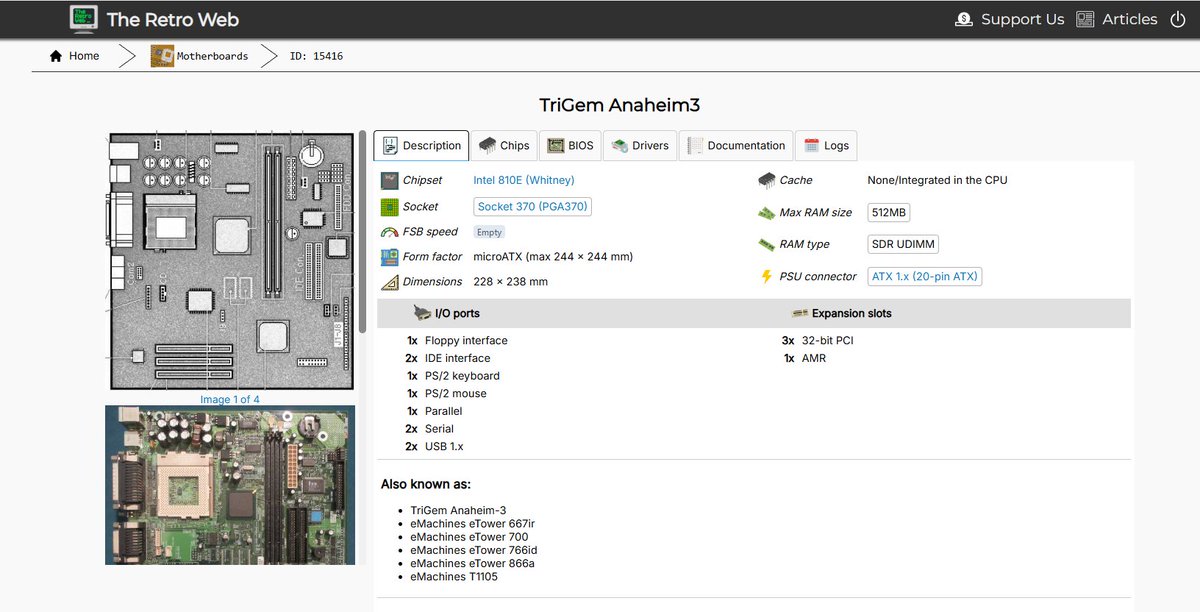Click the USB 1.x port entry
The width and height of the screenshot is (1200, 612).
[444, 447]
